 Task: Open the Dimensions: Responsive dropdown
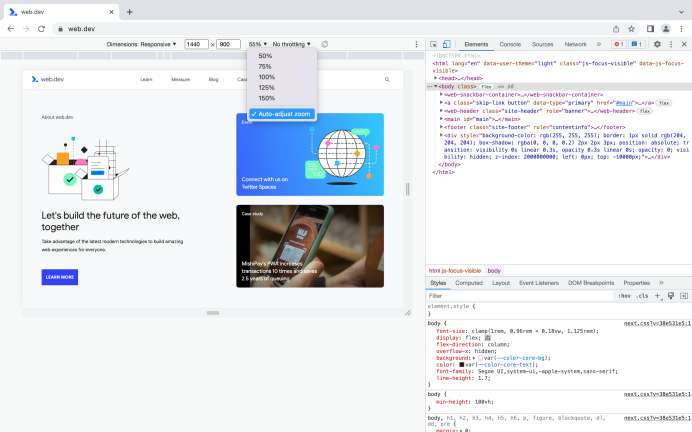pos(141,44)
